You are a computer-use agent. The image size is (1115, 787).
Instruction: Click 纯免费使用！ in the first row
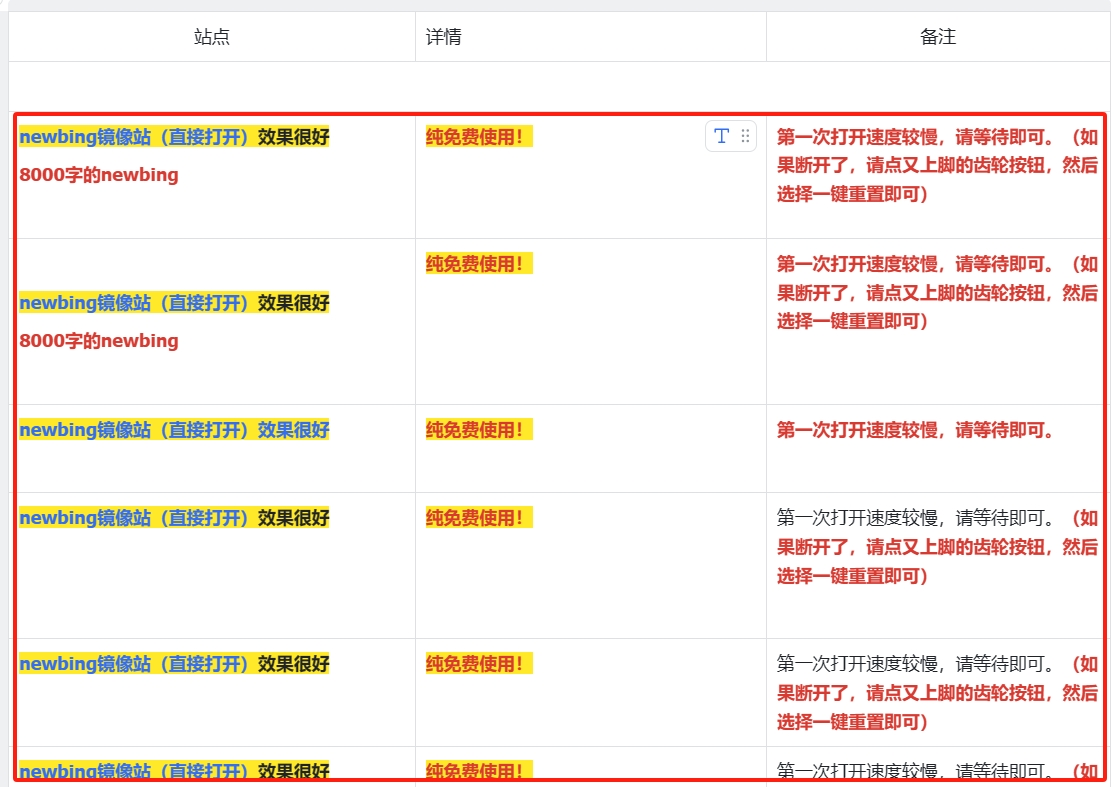476,137
